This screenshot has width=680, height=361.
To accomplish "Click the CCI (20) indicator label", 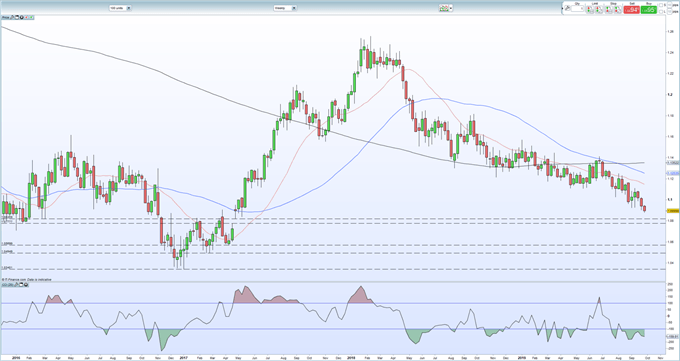I will (7, 285).
